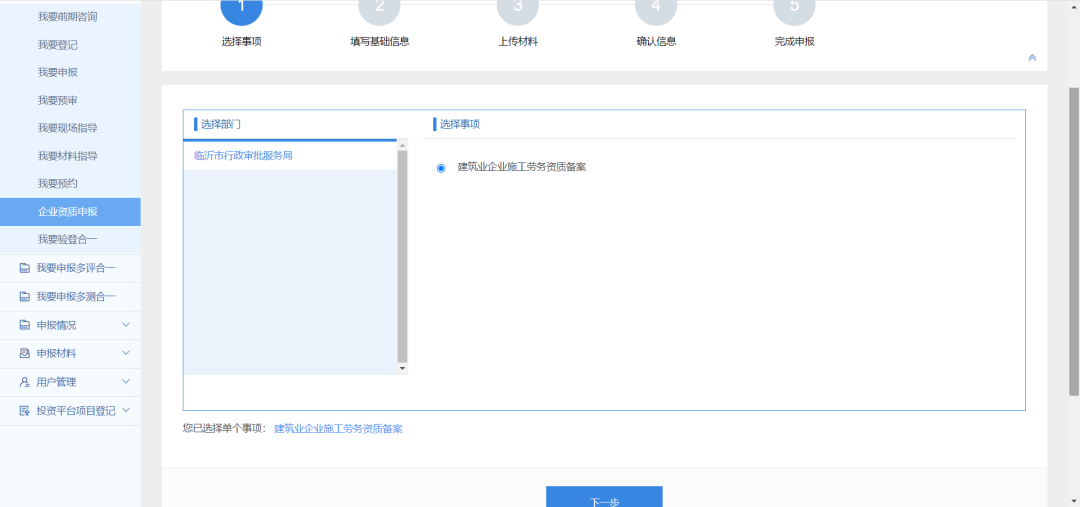The width and height of the screenshot is (1080, 507).
Task: Click the 我要申报多测合一 sidebar icon
Action: [x=24, y=297]
